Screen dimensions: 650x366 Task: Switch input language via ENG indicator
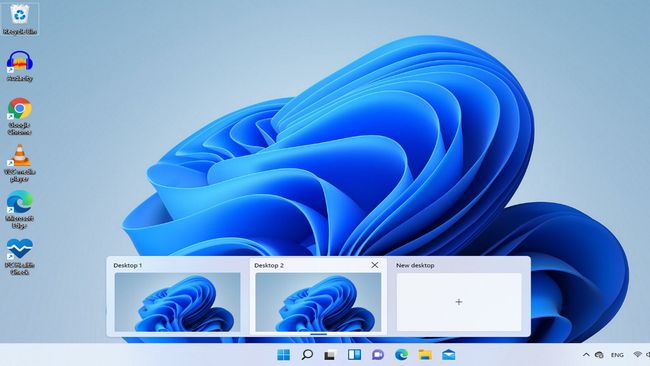point(617,355)
